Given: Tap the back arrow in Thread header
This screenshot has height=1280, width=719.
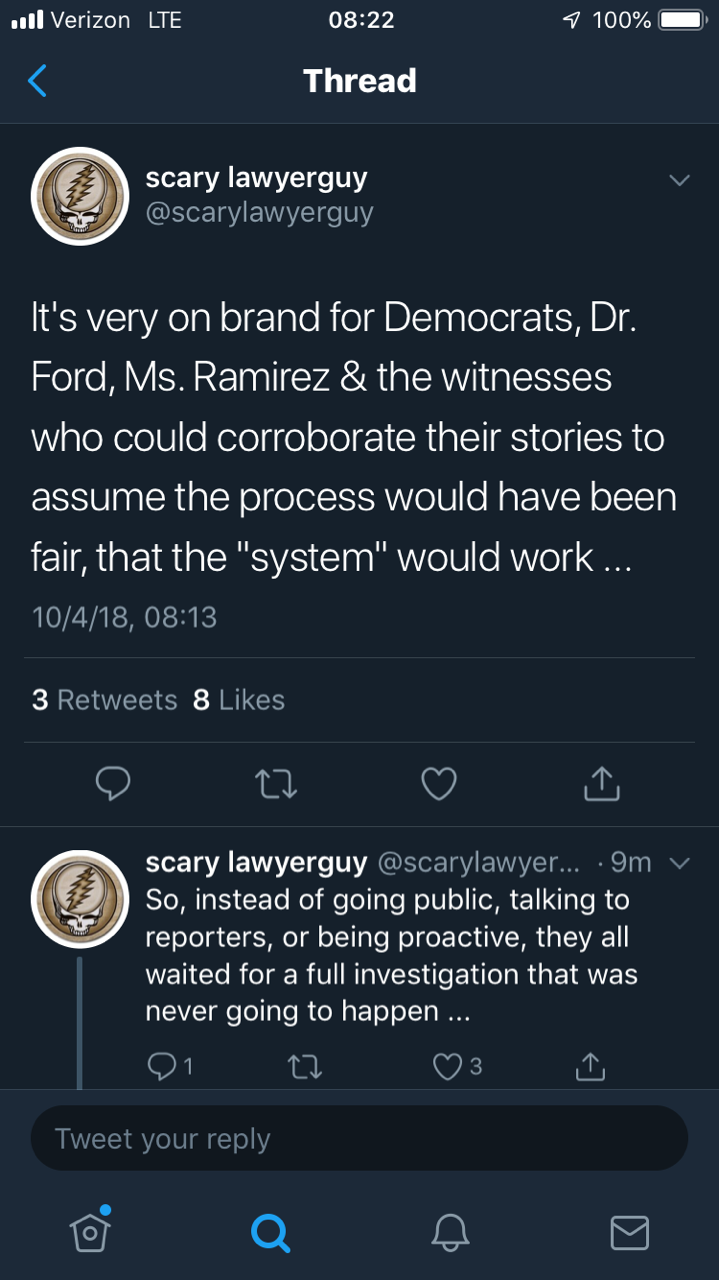Looking at the screenshot, I should (x=37, y=80).
